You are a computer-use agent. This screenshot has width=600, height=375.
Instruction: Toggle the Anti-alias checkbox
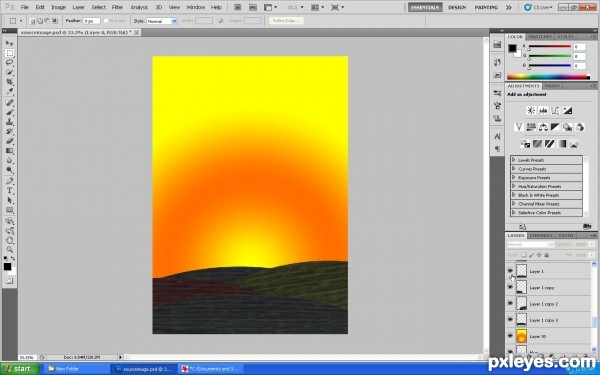(x=106, y=21)
